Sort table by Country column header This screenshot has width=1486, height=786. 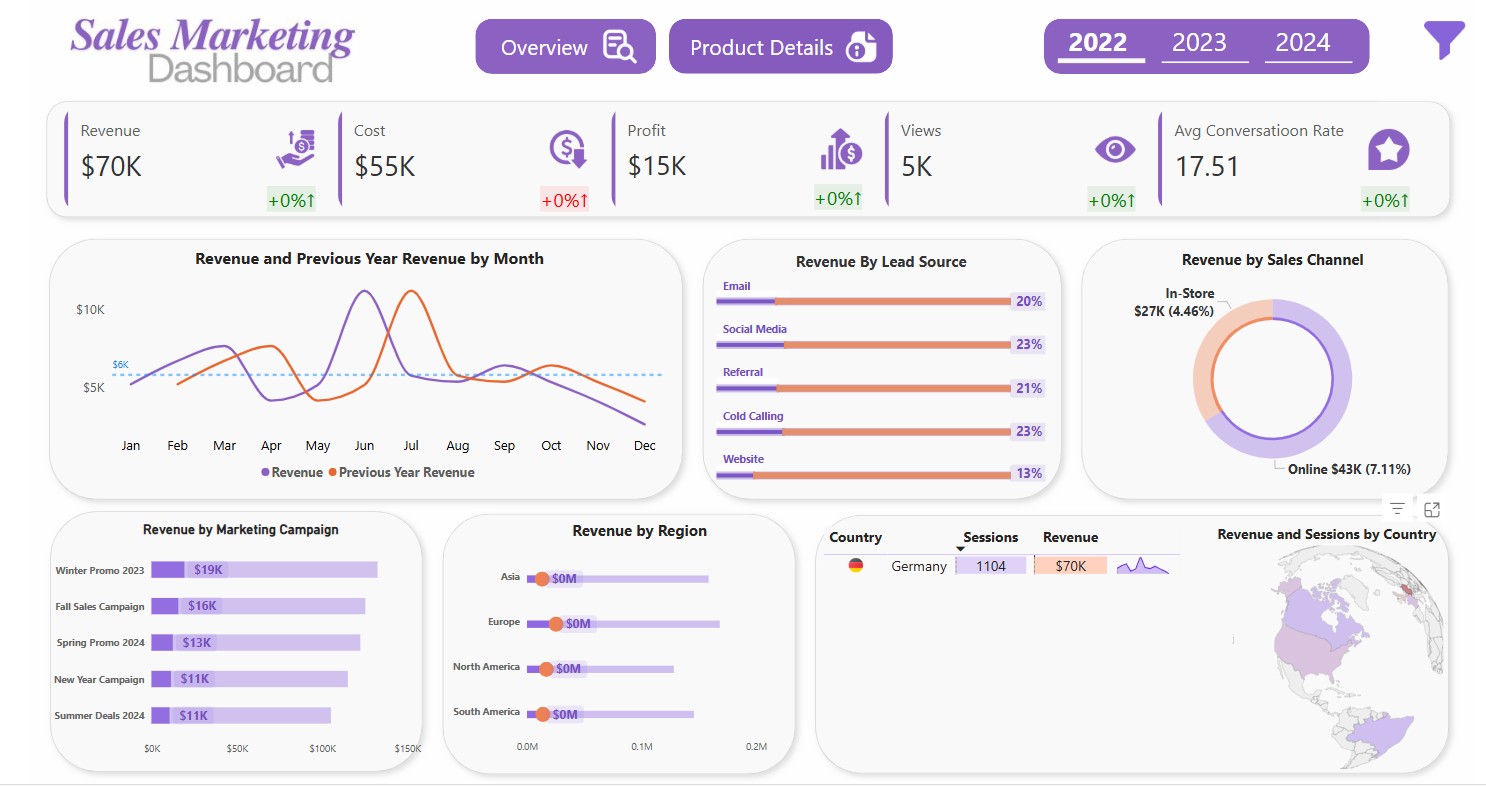click(x=855, y=537)
